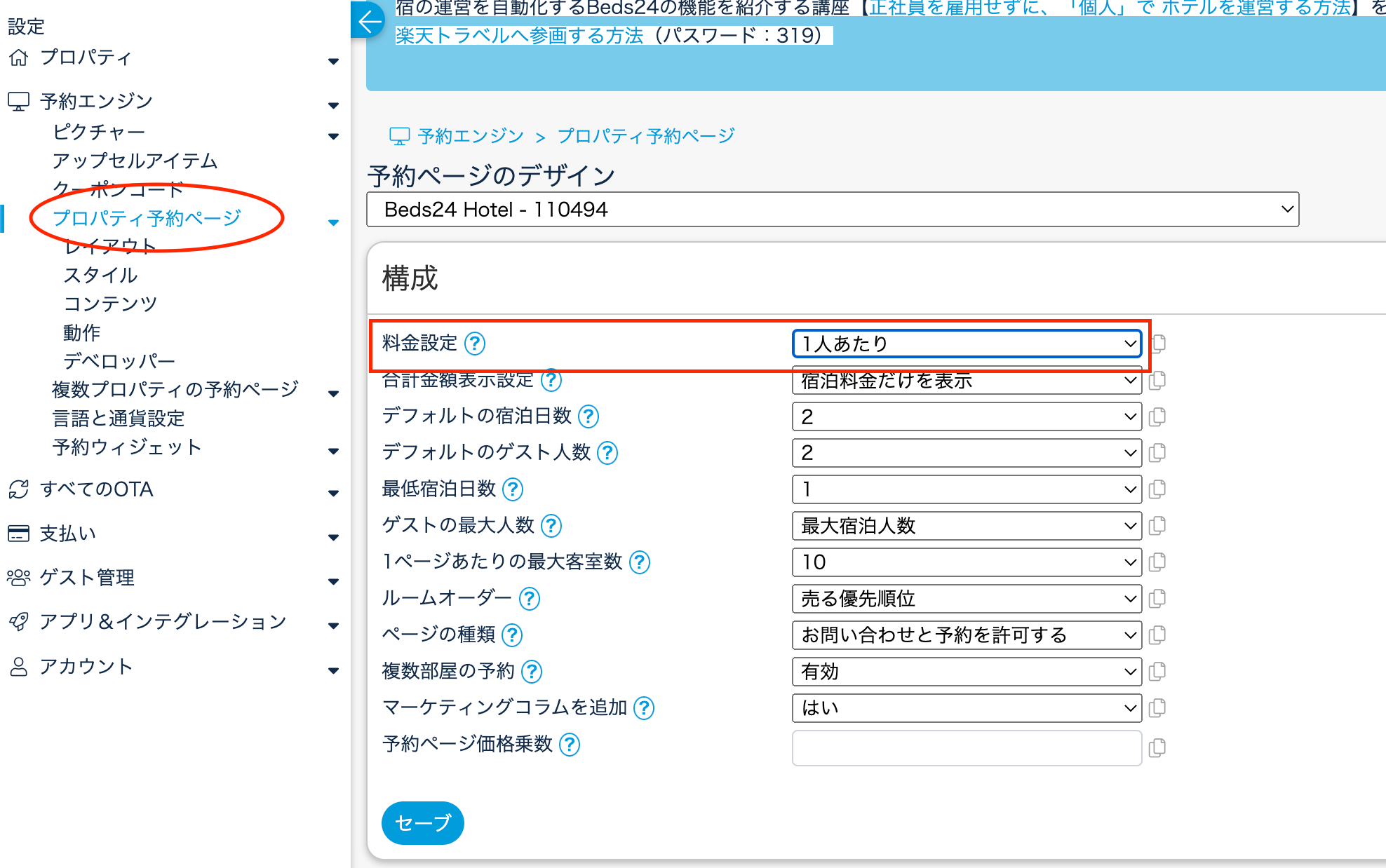1386x868 pixels.
Task: Open the 料金設定 dropdown showing 1人あたり
Action: pyautogui.click(x=966, y=344)
